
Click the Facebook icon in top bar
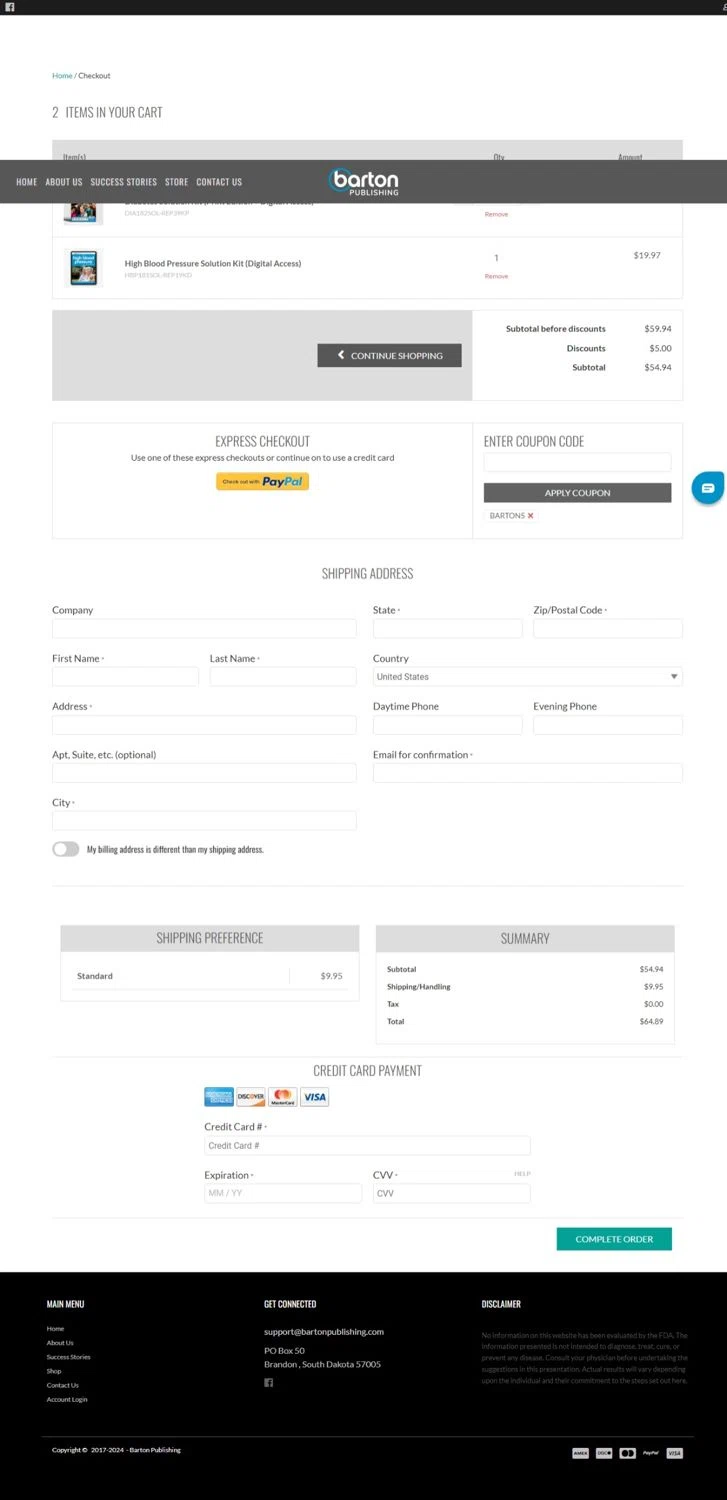(x=10, y=7)
